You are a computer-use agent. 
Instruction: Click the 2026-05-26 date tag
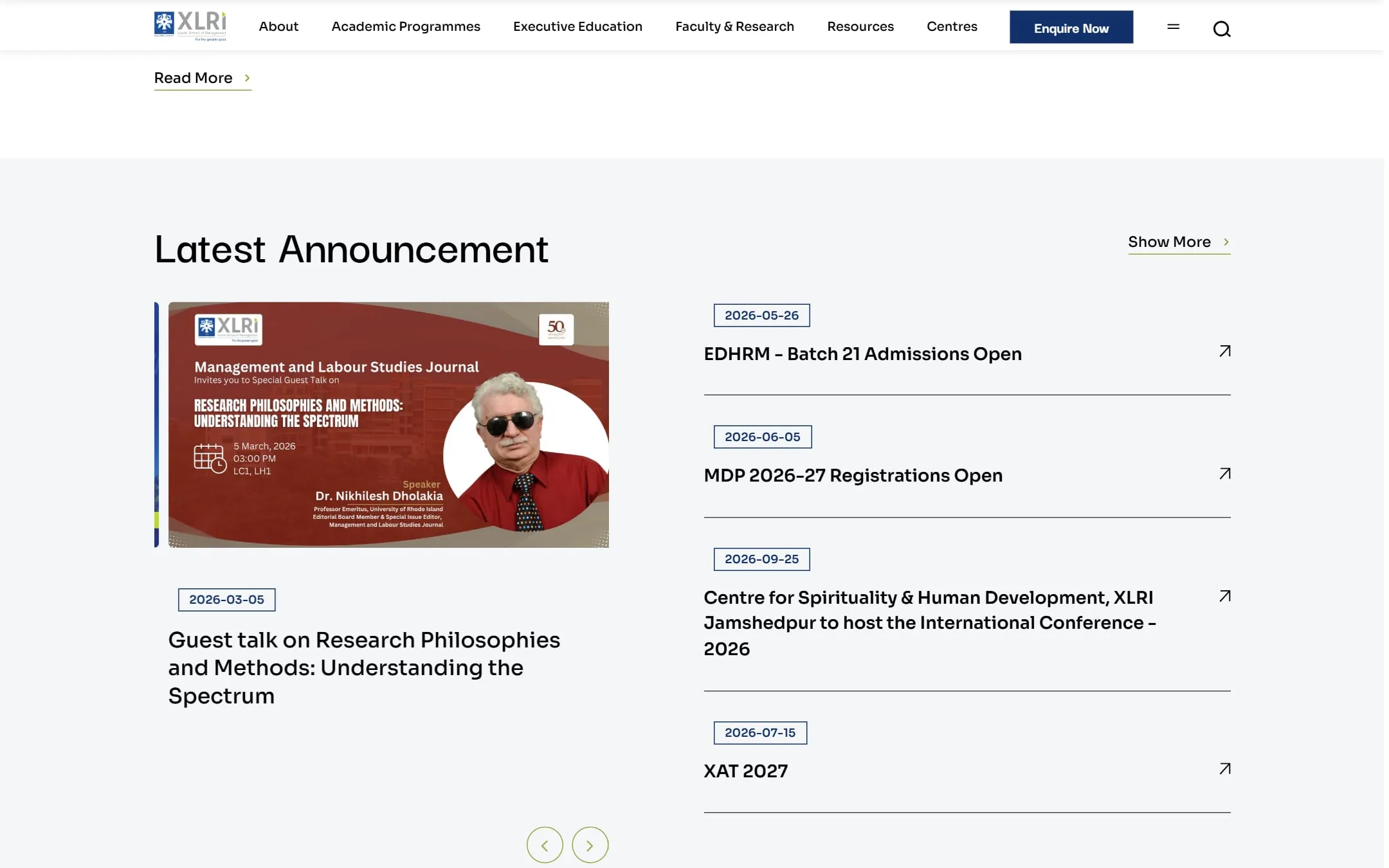(761, 315)
